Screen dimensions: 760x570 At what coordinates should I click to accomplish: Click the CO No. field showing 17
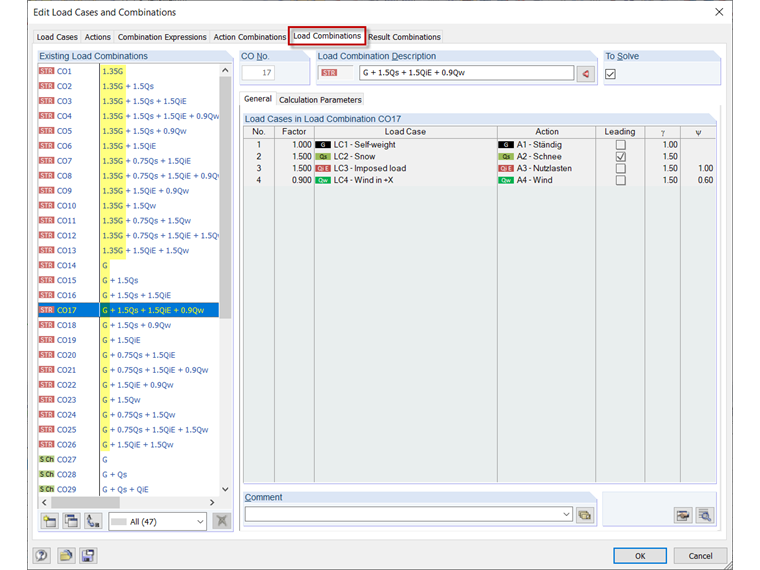click(x=258, y=73)
